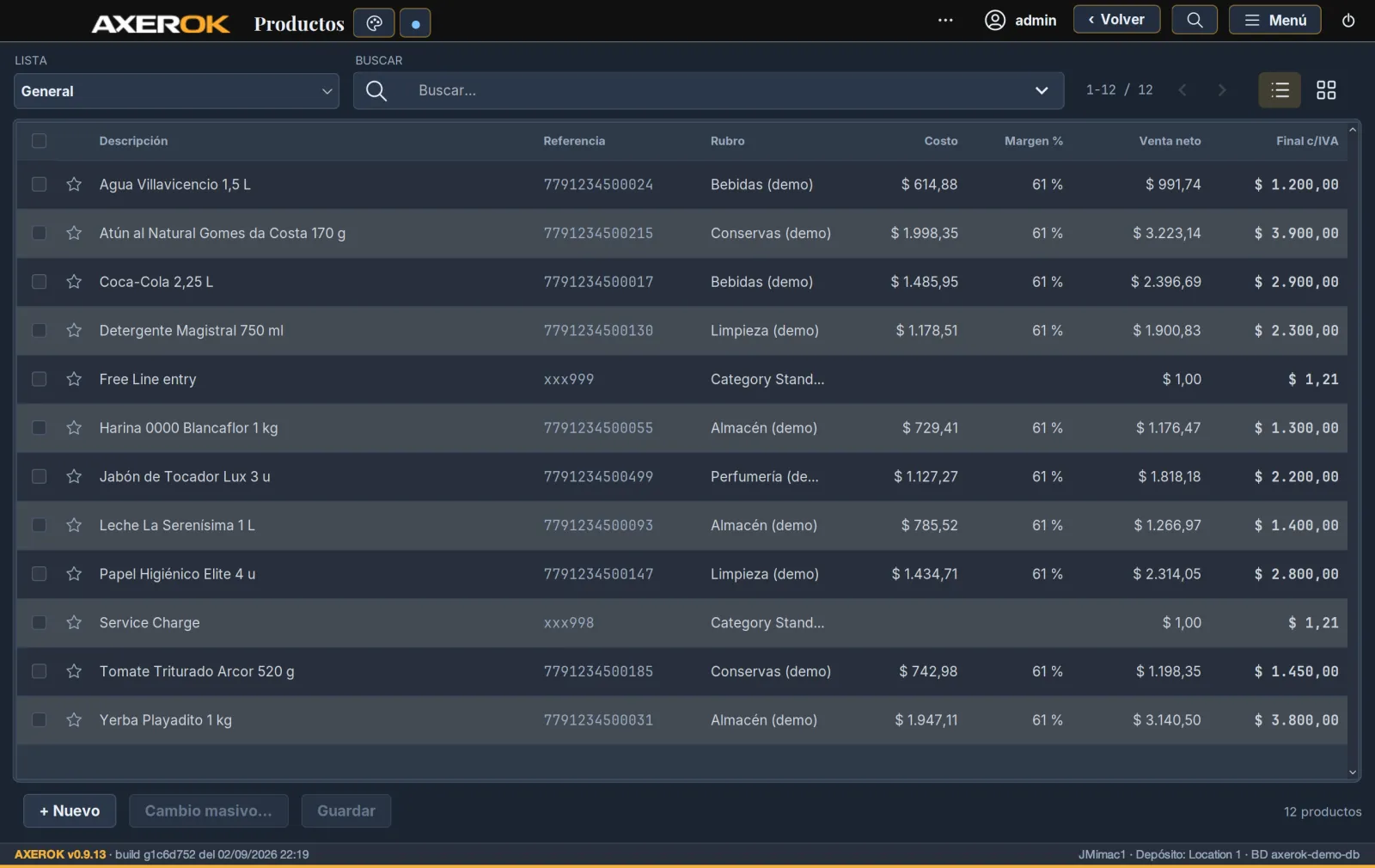This screenshot has width=1375, height=868.
Task: Mark Papel Higiénico Elite 4 u favorite
Action: click(x=74, y=574)
